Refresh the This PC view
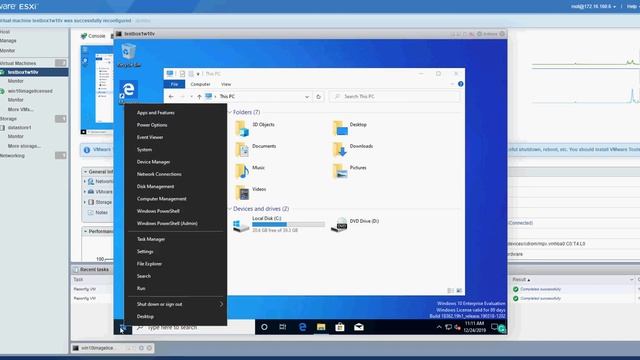Viewport: 640px width, 360px height. [x=318, y=97]
